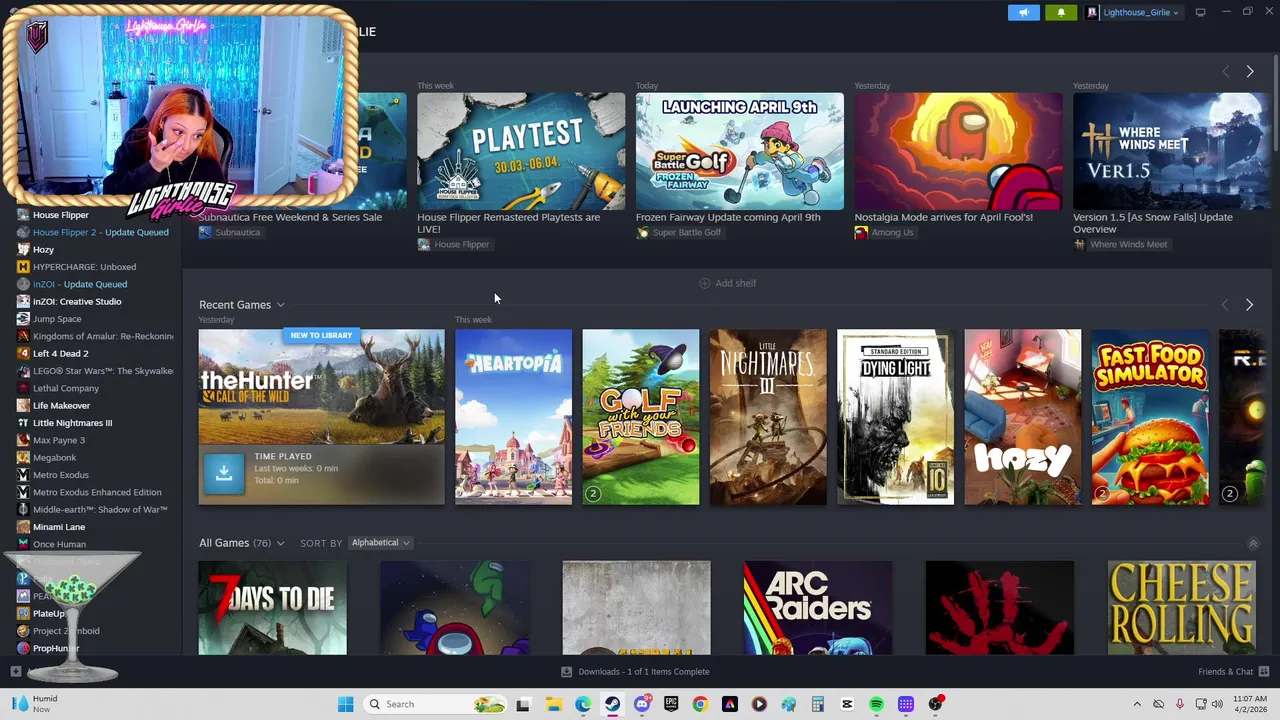Open 7 Days to Die game cover
The width and height of the screenshot is (1280, 720).
273,608
